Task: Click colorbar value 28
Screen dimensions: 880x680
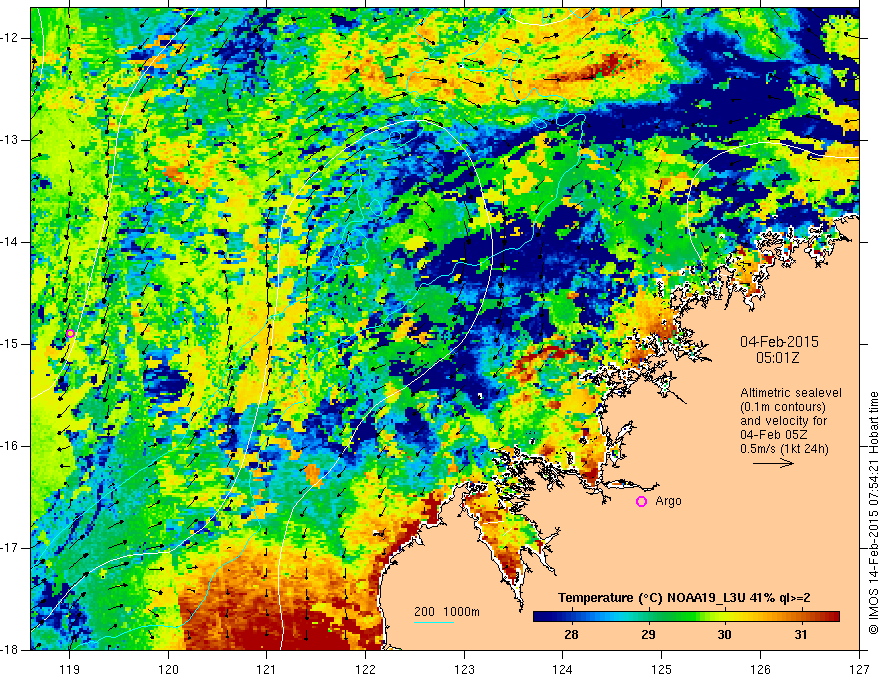Action: pos(571,635)
